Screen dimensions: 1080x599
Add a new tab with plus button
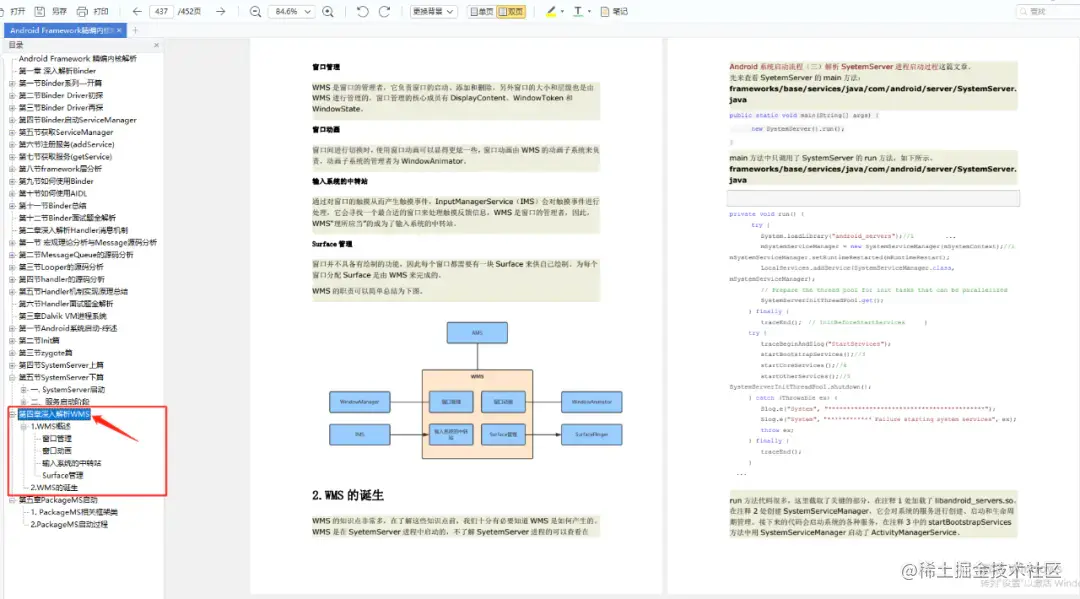(x=135, y=30)
